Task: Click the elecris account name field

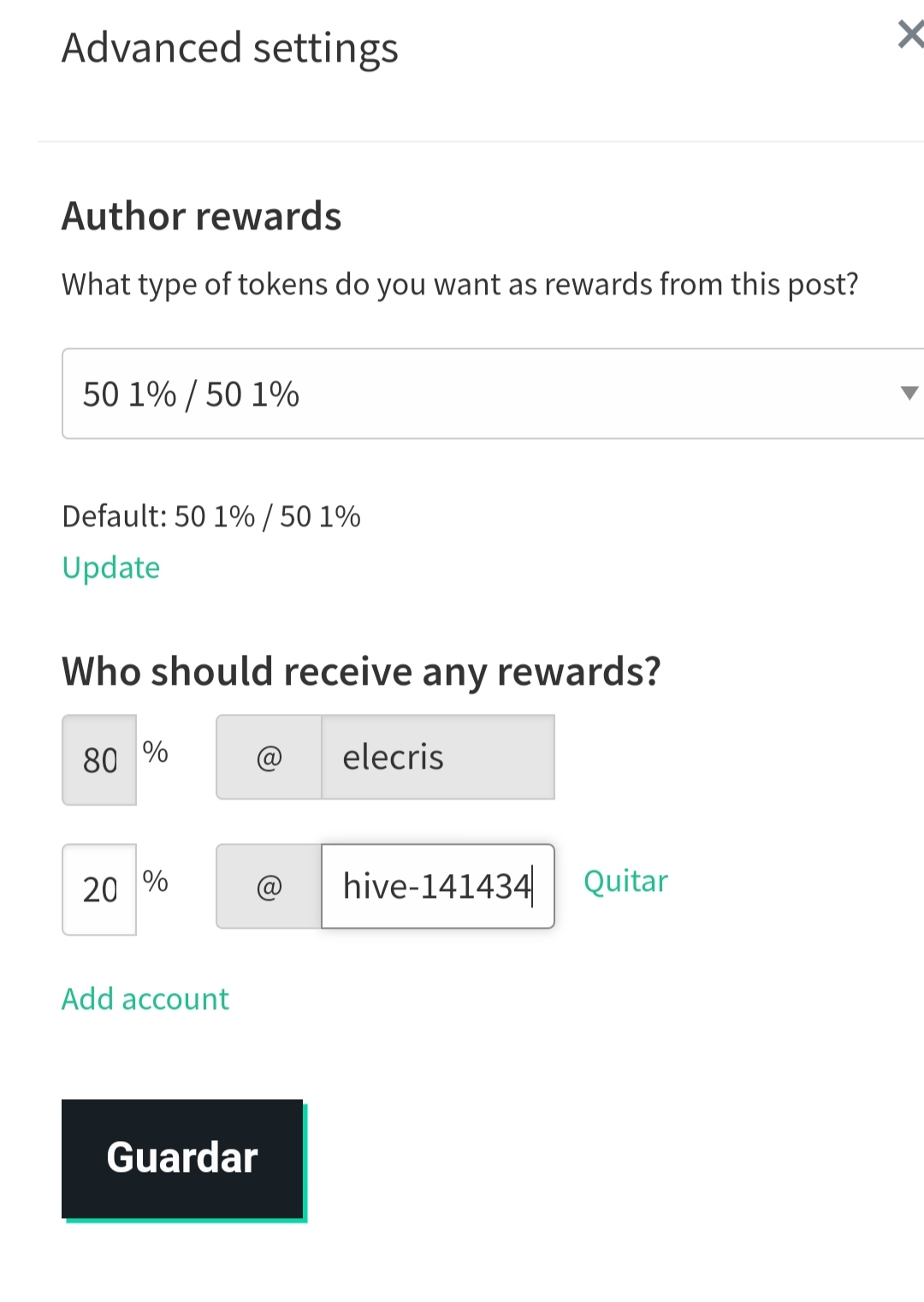Action: pos(438,757)
